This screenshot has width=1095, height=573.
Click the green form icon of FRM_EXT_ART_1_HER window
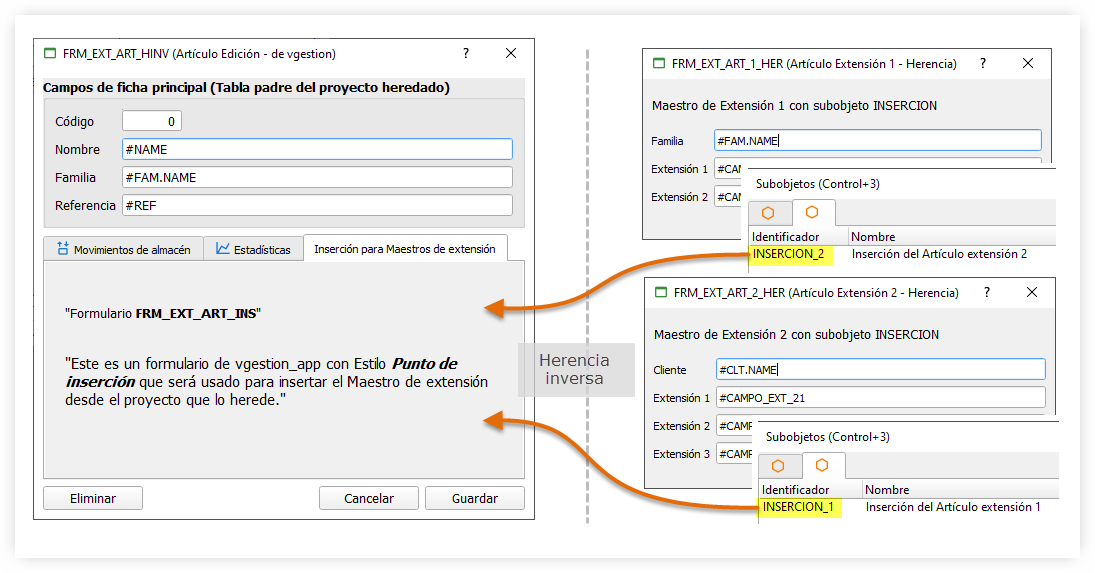point(659,63)
